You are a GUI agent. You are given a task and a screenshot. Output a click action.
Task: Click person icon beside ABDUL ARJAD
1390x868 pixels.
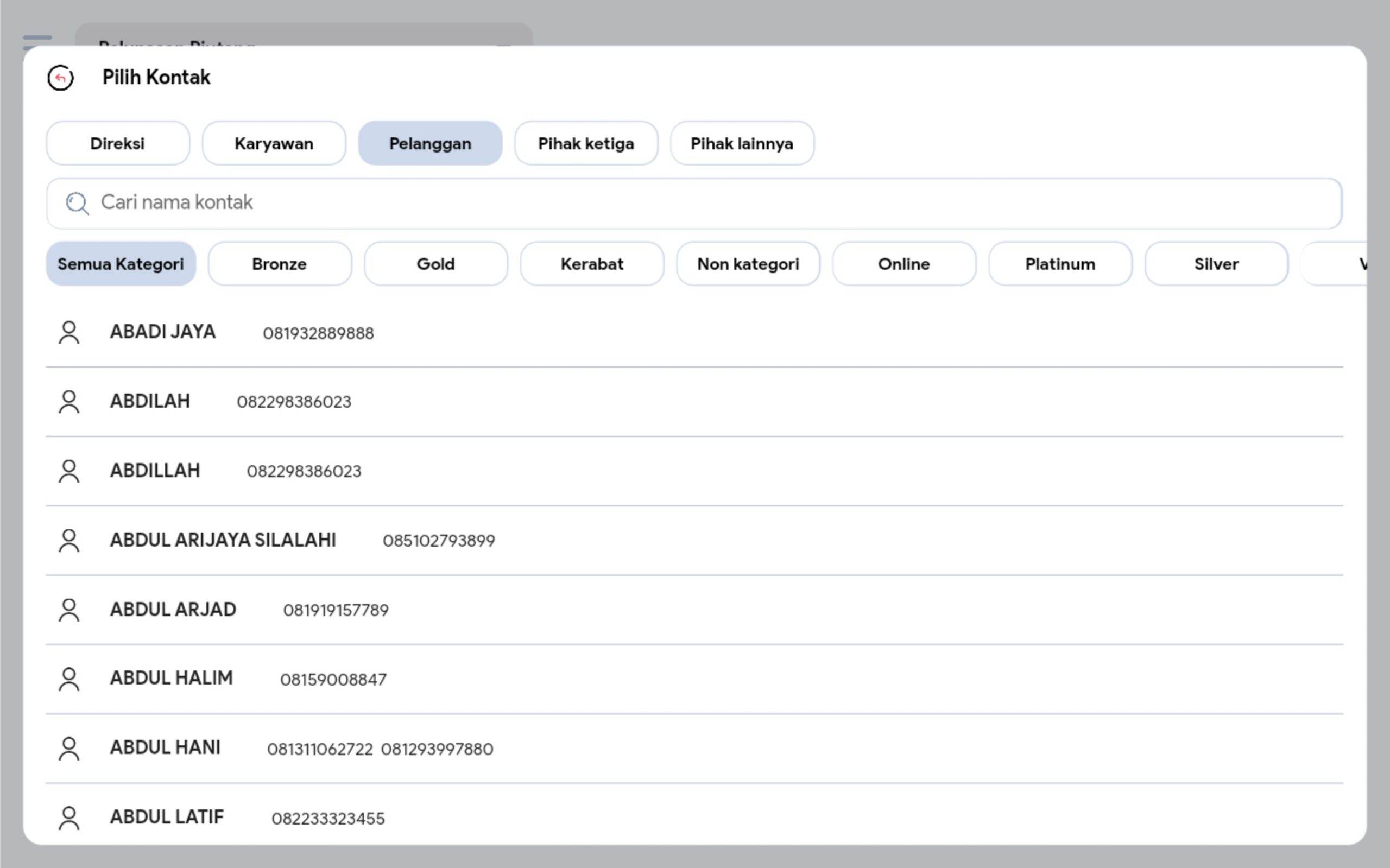(69, 610)
